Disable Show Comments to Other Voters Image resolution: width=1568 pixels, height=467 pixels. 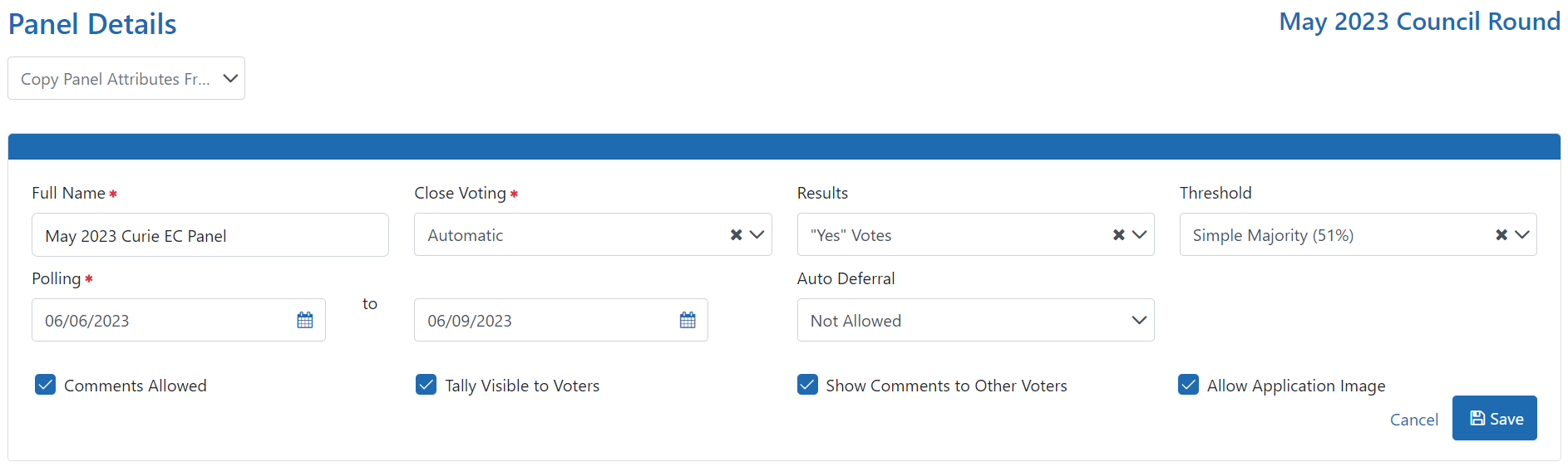coord(807,385)
